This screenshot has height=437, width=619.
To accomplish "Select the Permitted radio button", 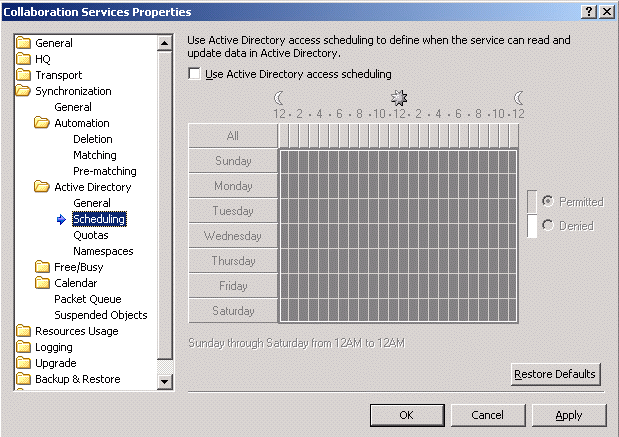I will tap(548, 201).
